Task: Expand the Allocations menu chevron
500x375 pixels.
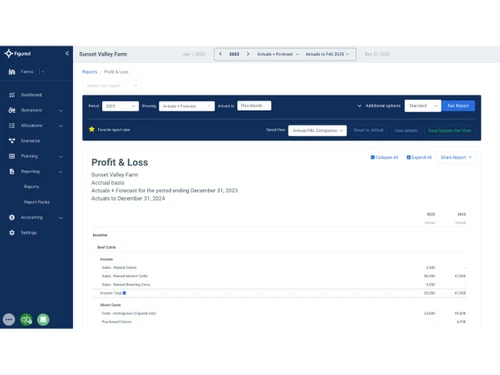Action: pos(61,126)
